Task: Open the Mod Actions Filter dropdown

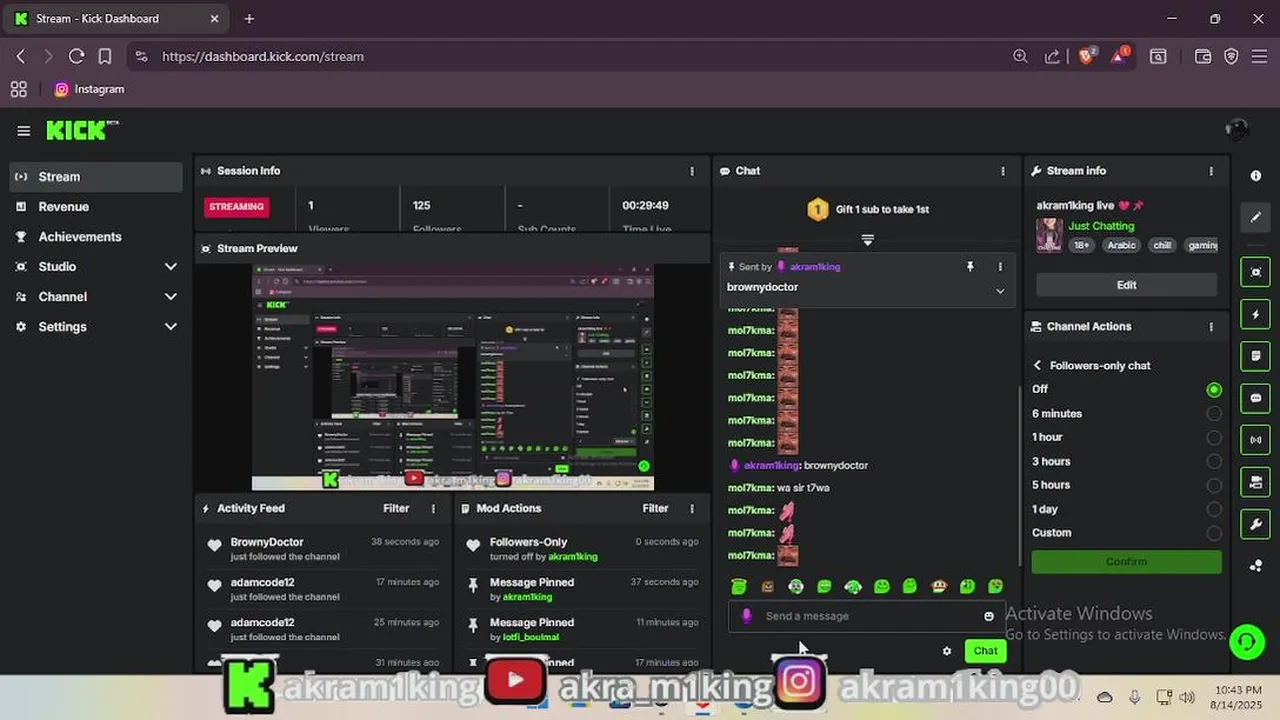Action: [x=655, y=508]
